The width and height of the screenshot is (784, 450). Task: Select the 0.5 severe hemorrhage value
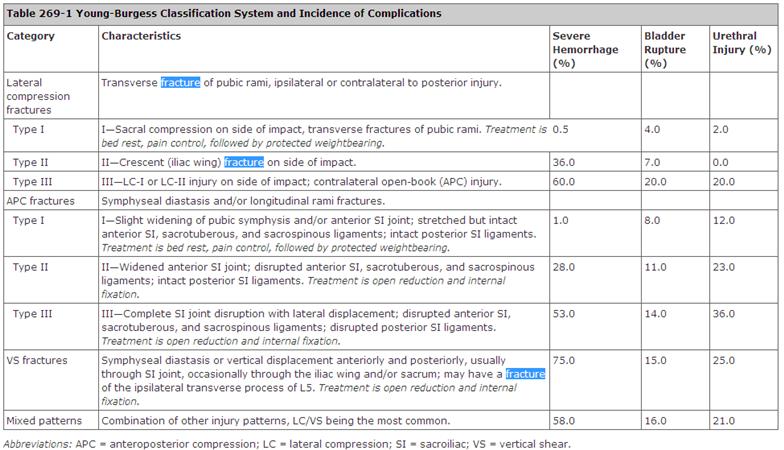tap(561, 129)
